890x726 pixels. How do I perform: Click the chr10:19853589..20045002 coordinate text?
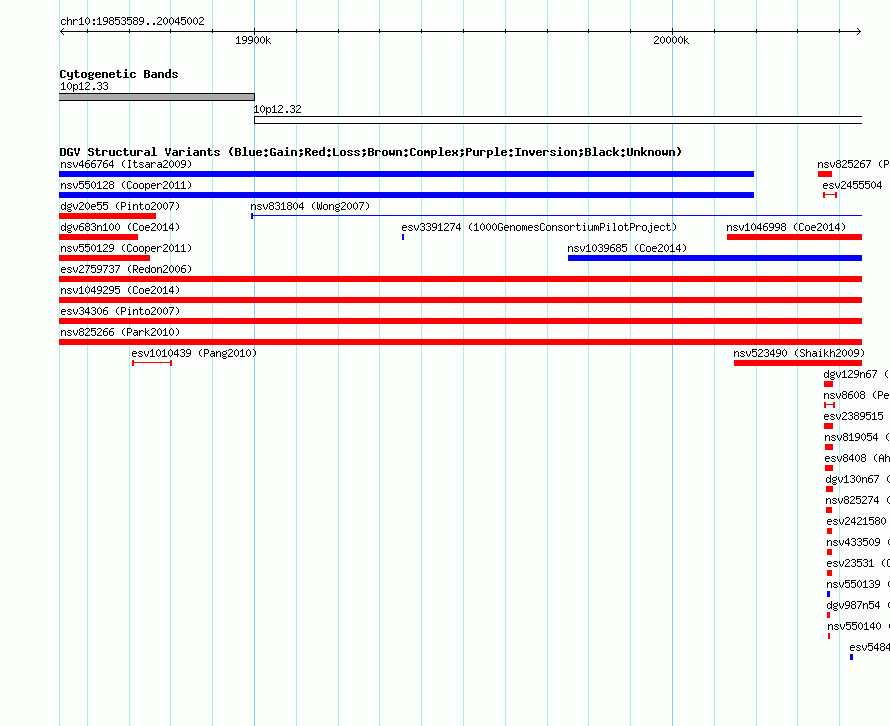tap(132, 22)
